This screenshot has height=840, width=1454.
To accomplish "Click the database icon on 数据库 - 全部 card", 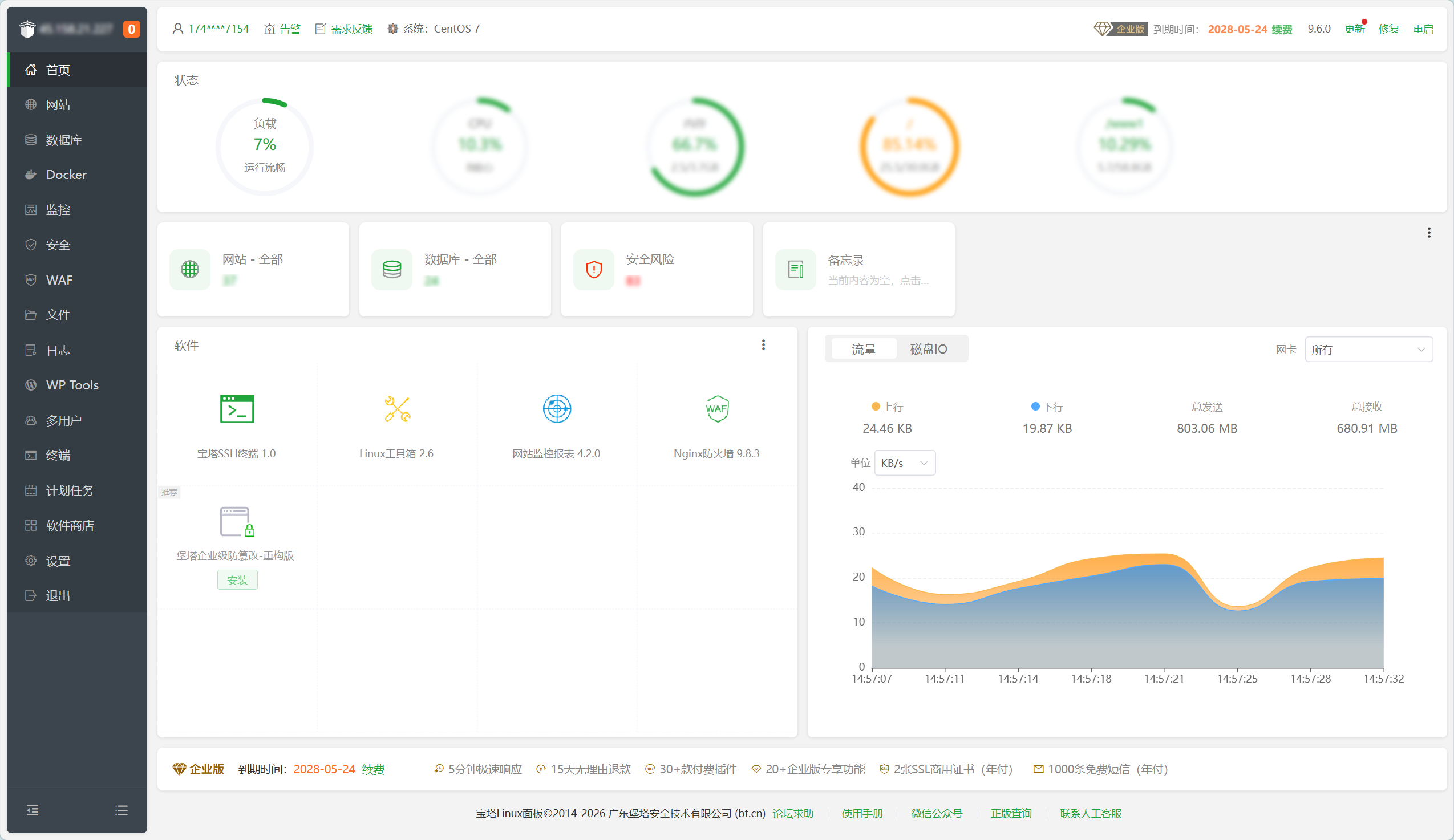I will (392, 269).
